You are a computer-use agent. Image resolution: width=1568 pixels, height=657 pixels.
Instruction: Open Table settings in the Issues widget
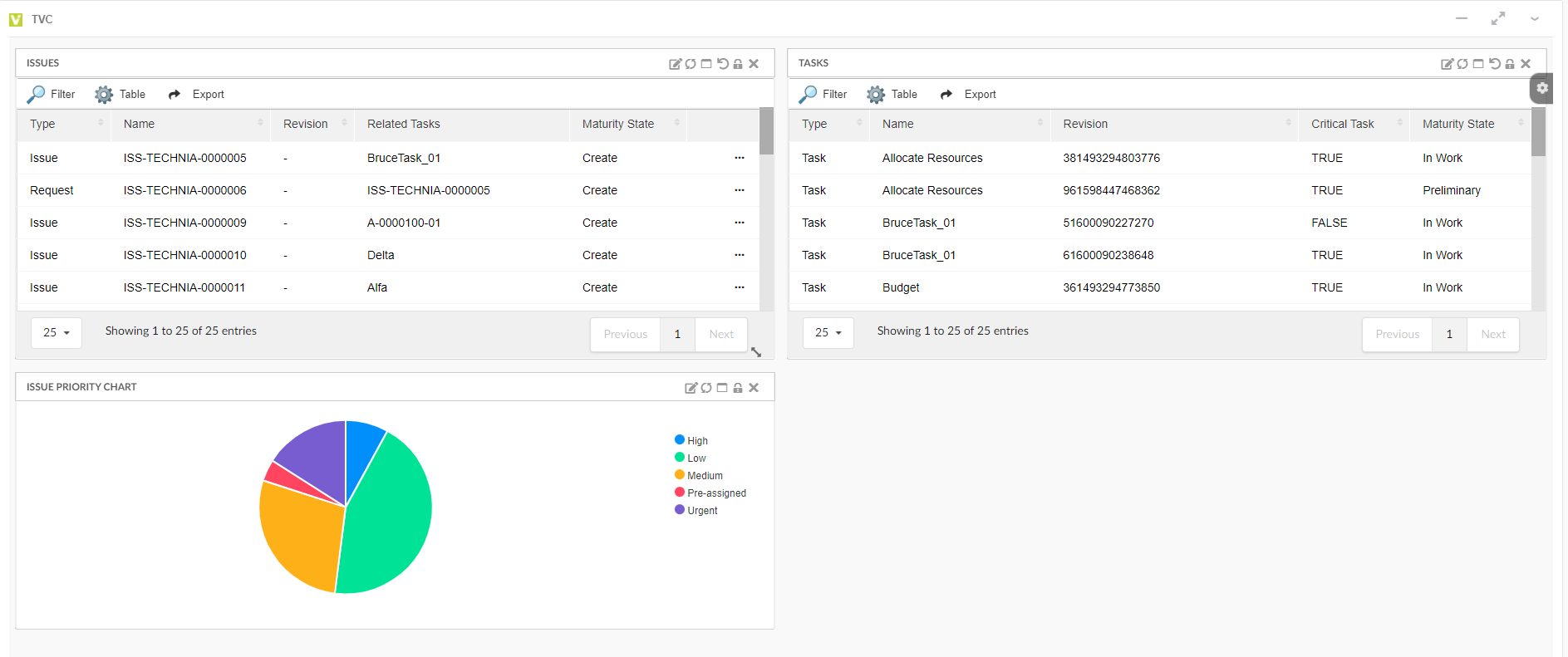pyautogui.click(x=120, y=95)
